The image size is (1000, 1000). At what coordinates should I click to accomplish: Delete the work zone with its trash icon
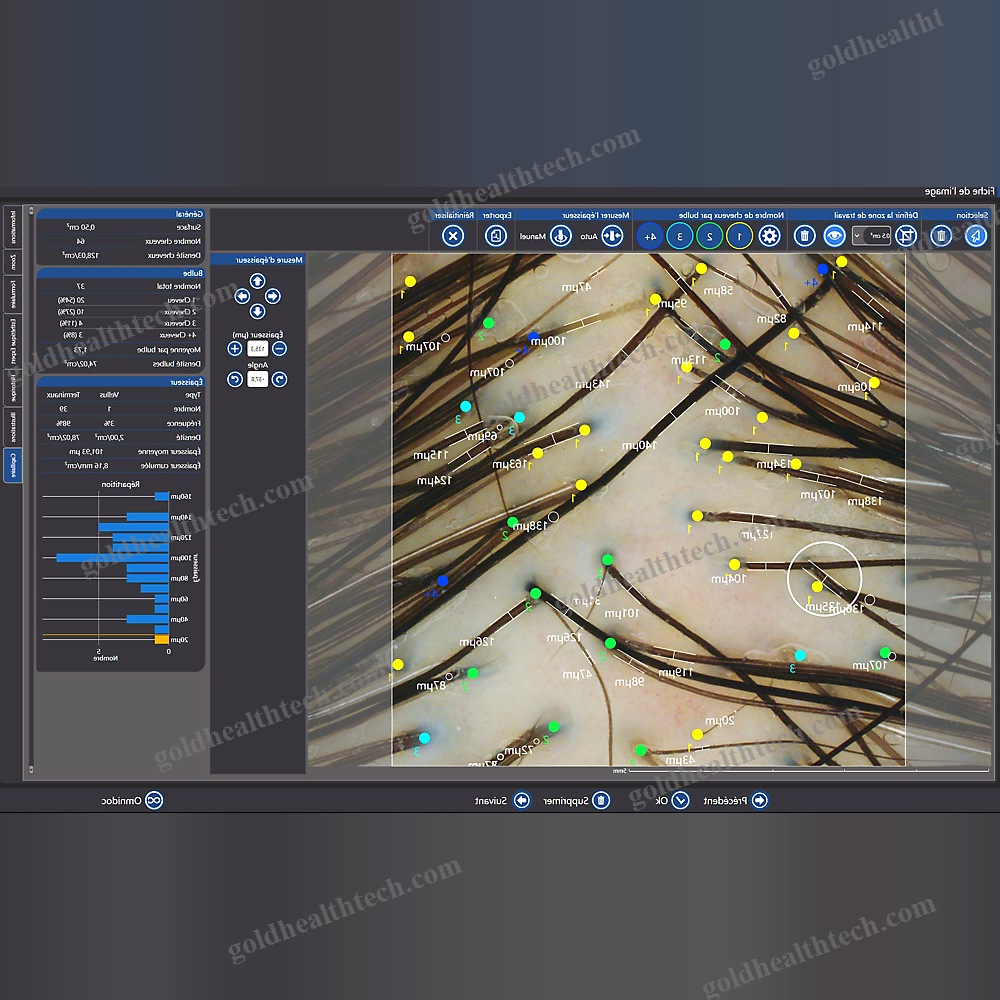(804, 236)
